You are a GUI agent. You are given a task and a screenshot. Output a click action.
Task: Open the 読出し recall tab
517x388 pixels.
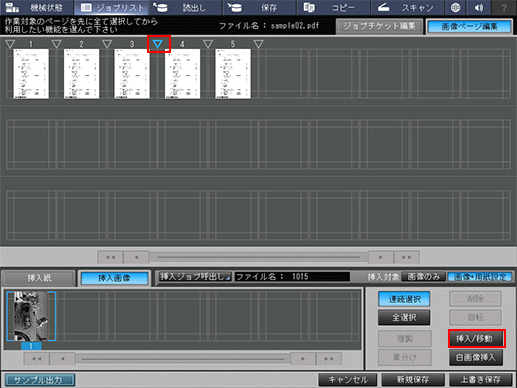tap(185, 7)
